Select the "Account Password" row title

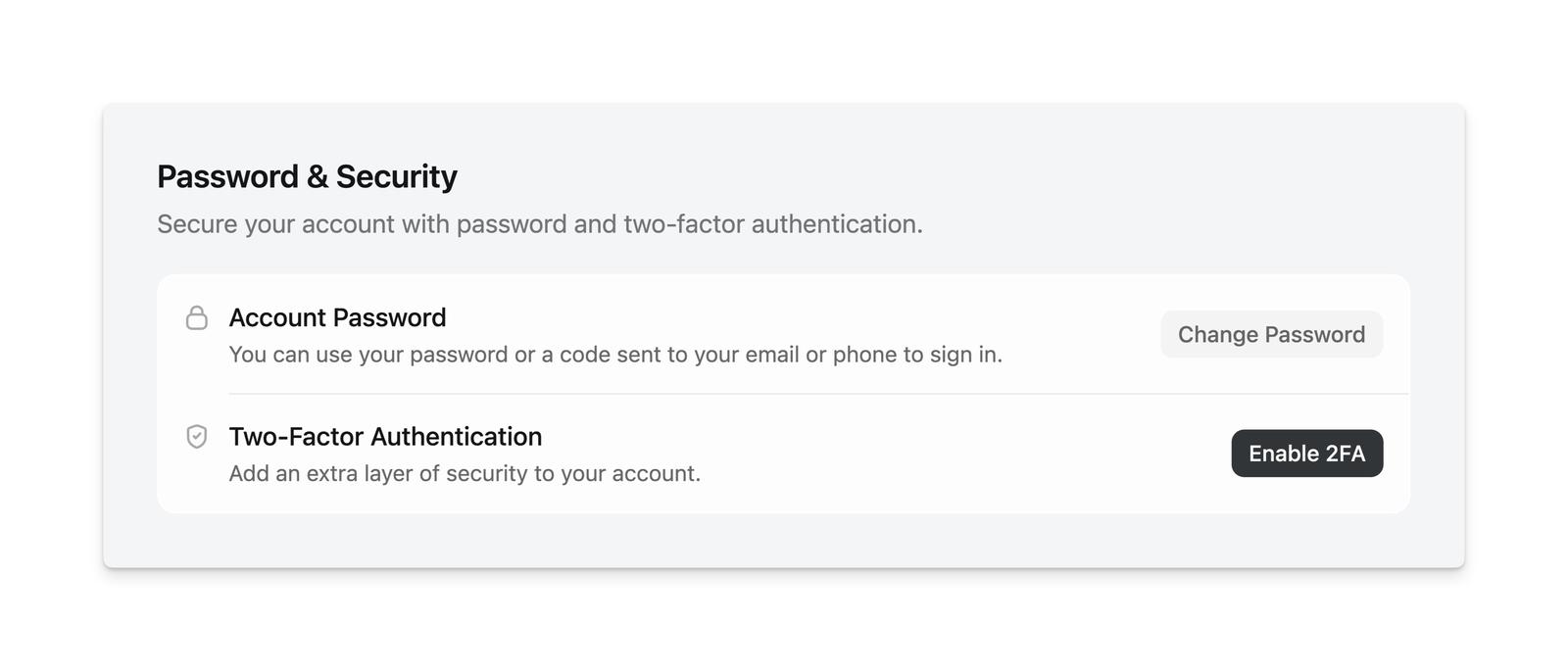(337, 317)
